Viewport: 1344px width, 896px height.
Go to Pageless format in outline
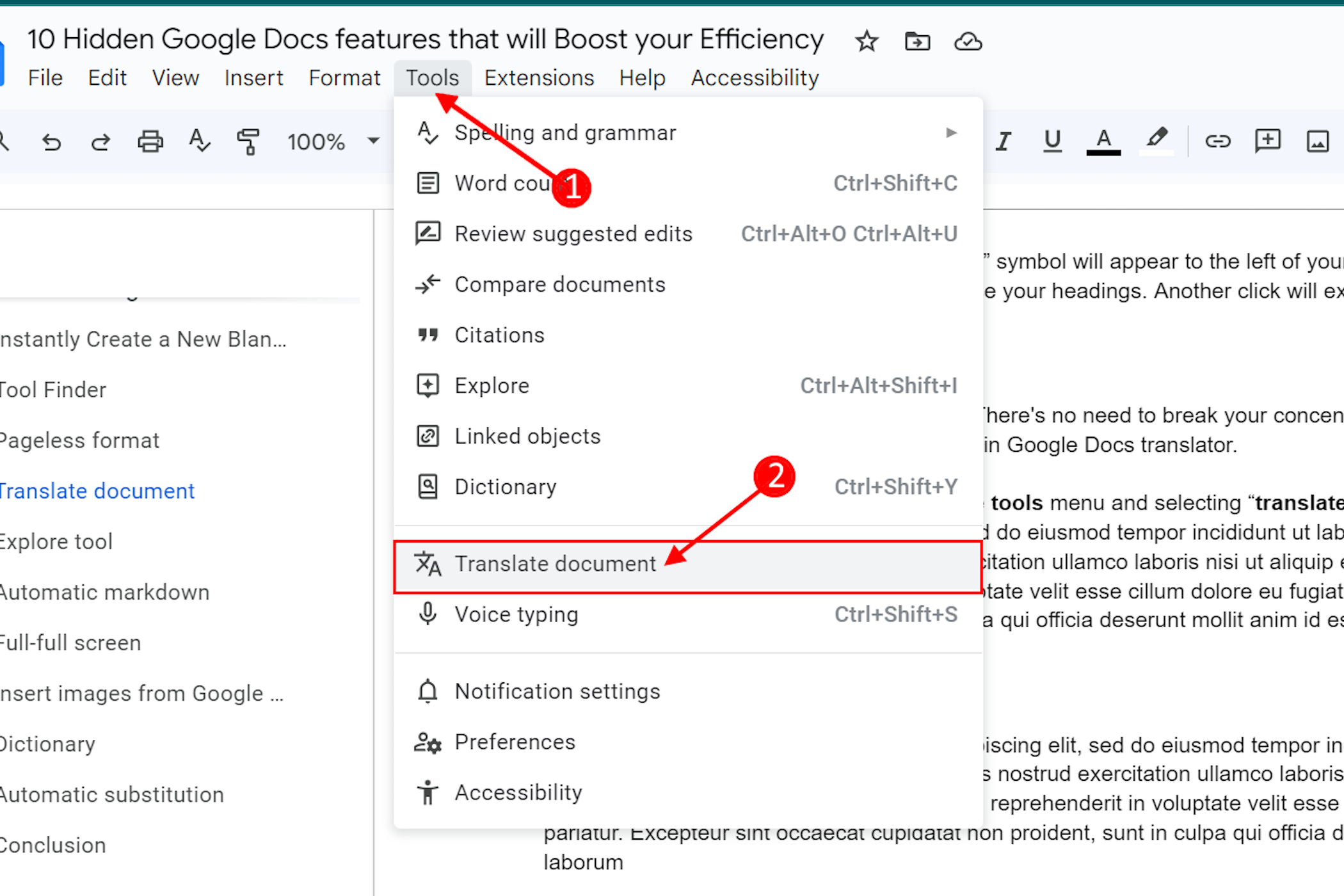point(79,441)
